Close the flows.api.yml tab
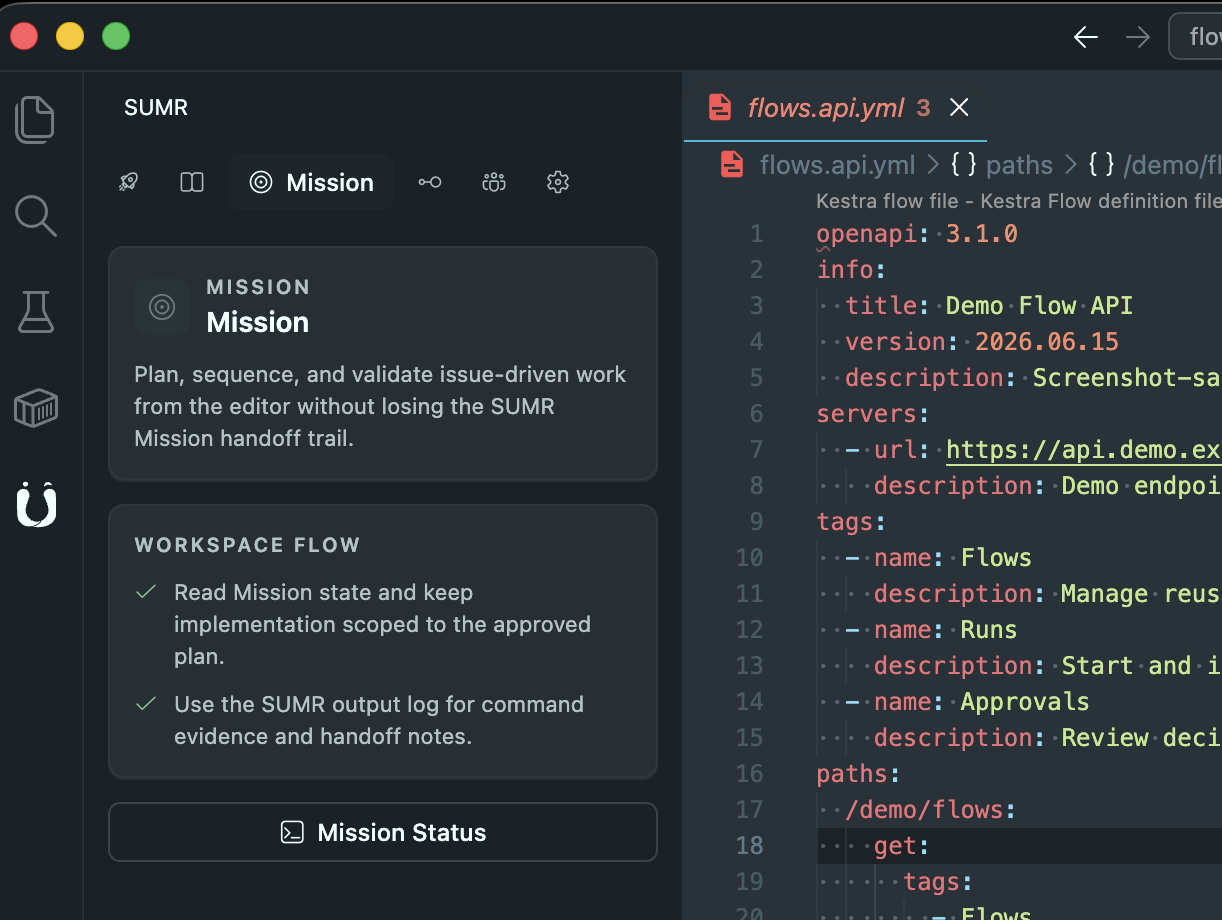Image resolution: width=1222 pixels, height=920 pixels. 959,107
